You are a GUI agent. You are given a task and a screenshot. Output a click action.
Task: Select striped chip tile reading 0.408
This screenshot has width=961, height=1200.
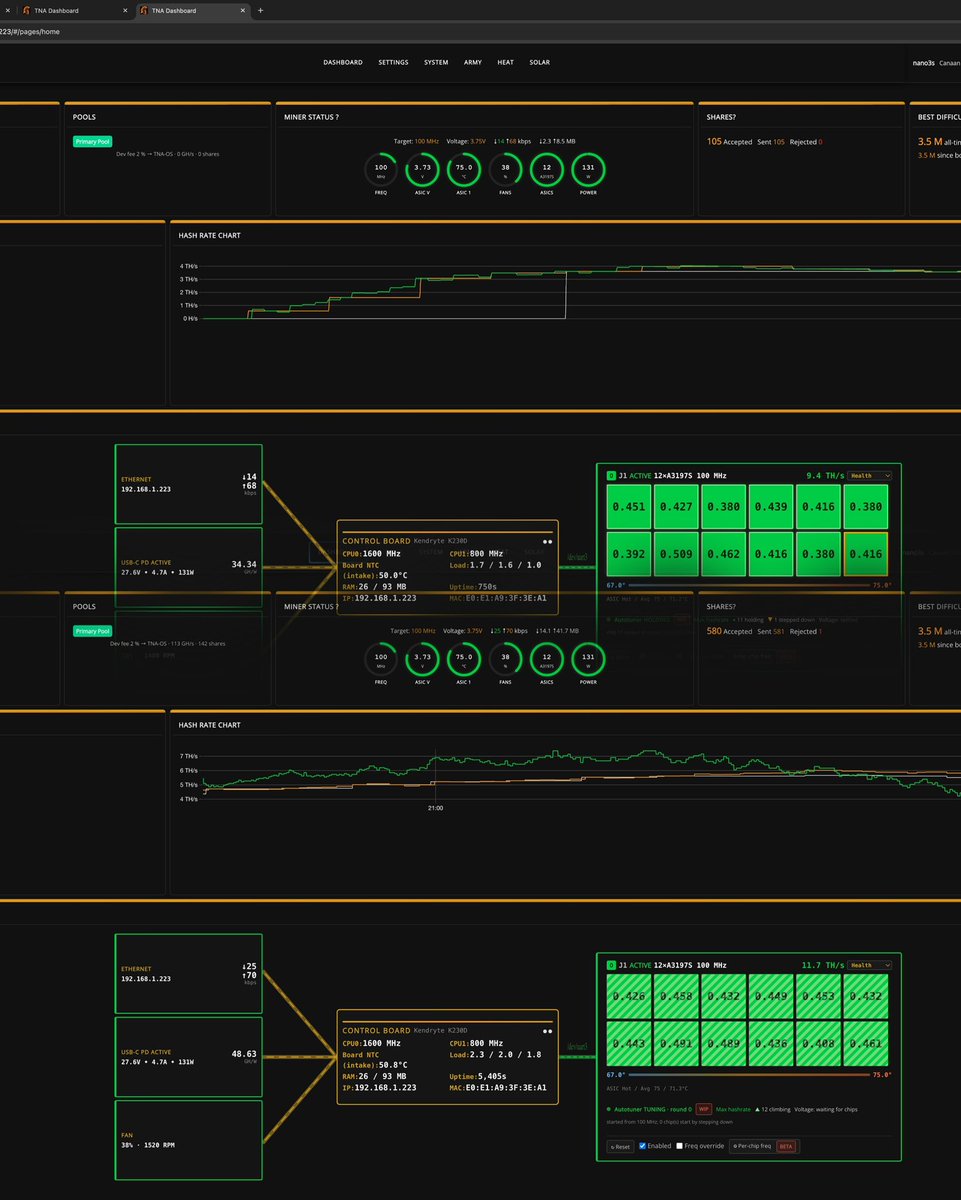(x=818, y=1043)
